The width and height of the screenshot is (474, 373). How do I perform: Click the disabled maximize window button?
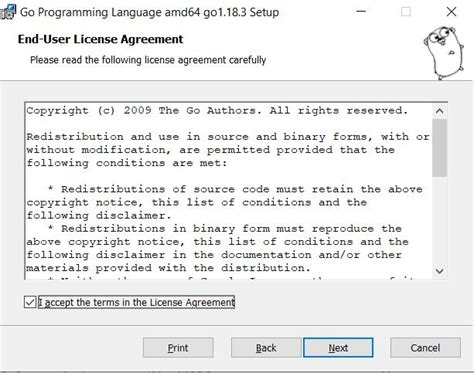coord(406,12)
